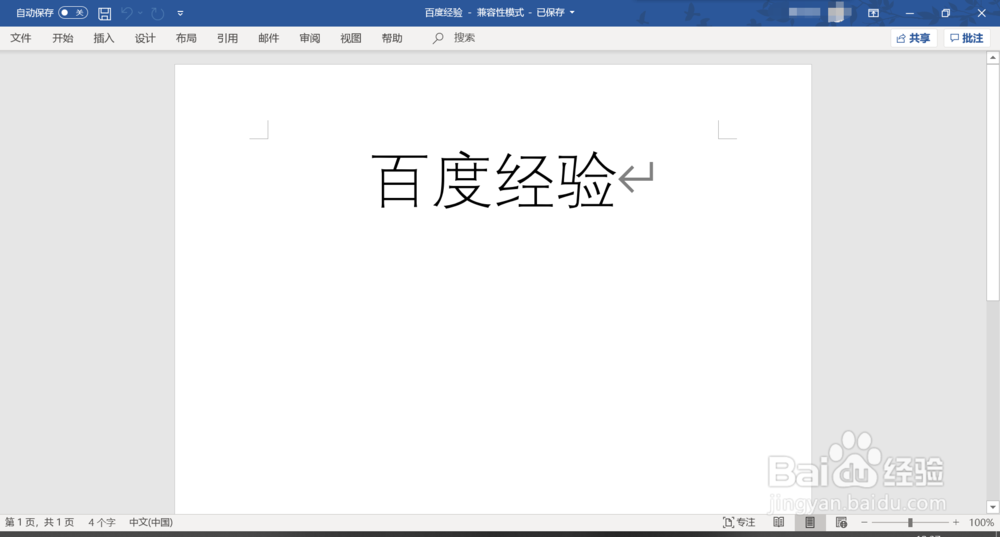
Task: Click the 百度经验 heading text in document
Action: [494, 180]
